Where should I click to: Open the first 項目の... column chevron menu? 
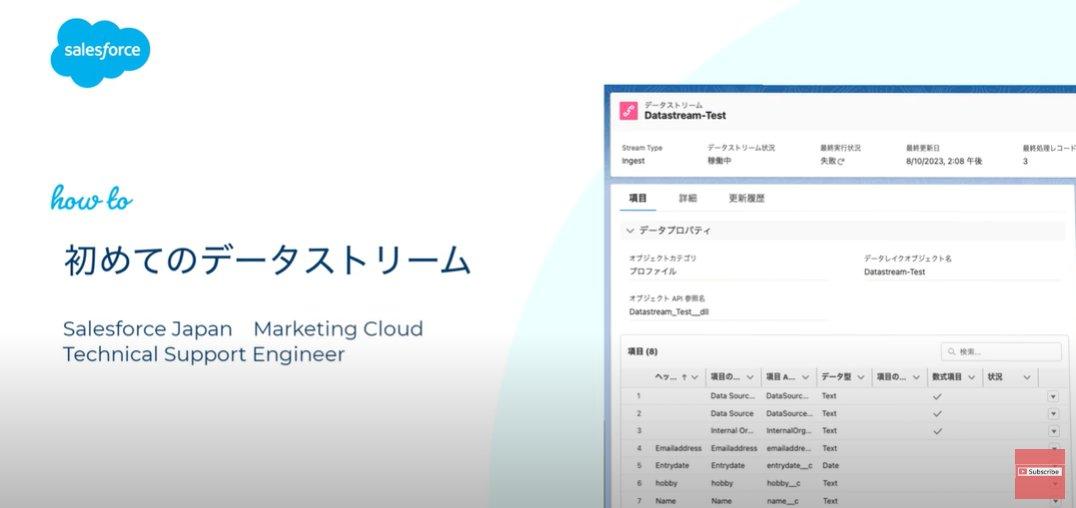pyautogui.click(x=750, y=378)
